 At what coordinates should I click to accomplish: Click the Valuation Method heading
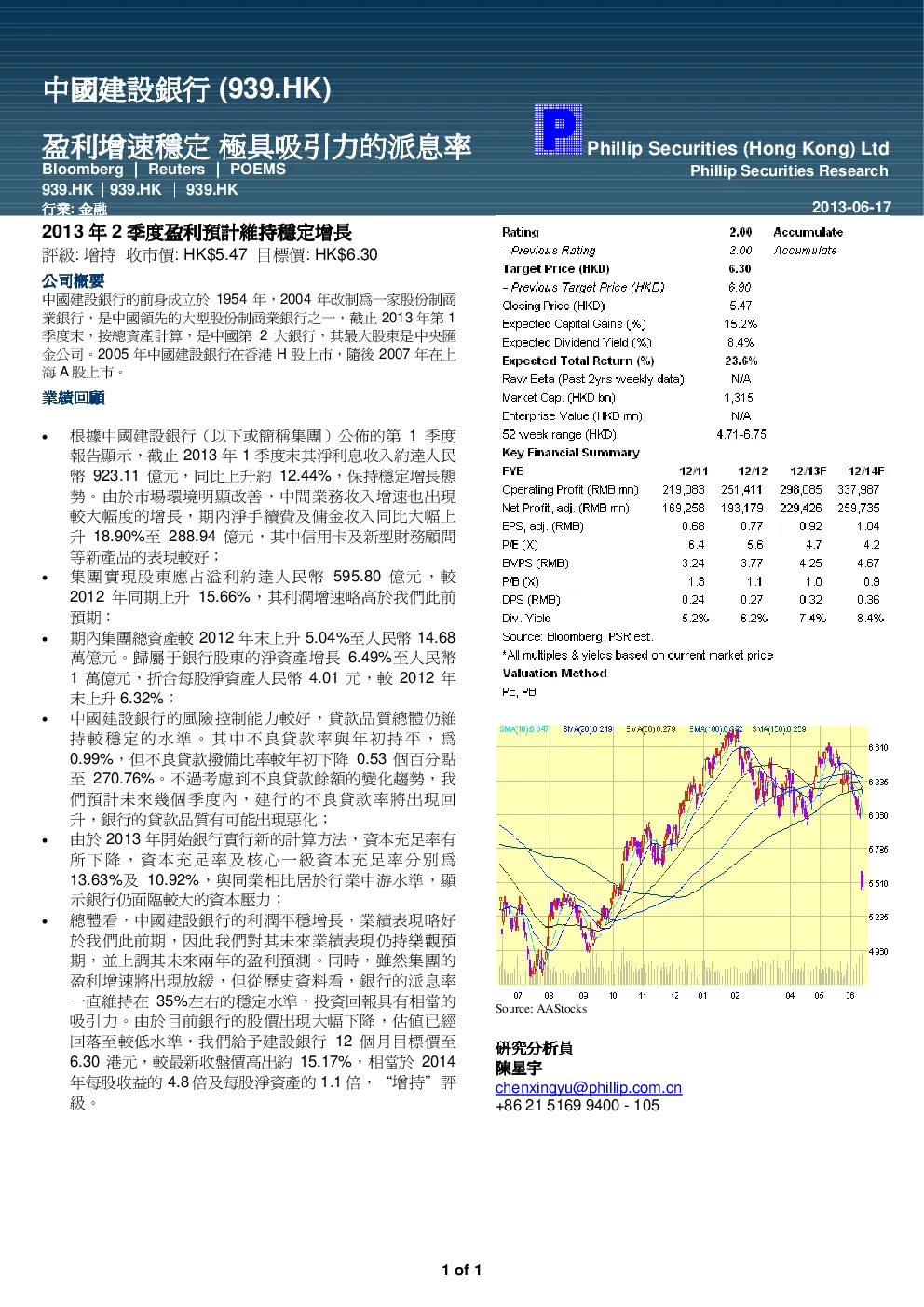pos(554,674)
